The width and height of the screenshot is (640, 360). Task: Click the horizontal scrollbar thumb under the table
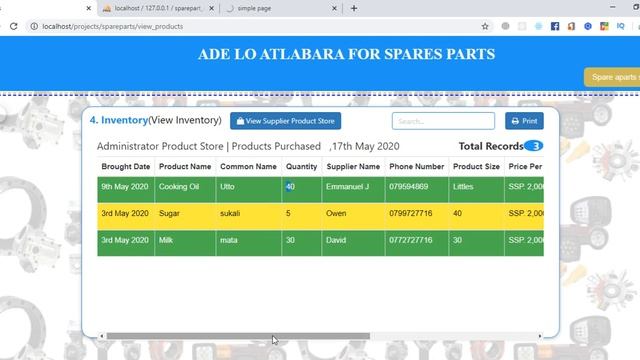point(238,336)
